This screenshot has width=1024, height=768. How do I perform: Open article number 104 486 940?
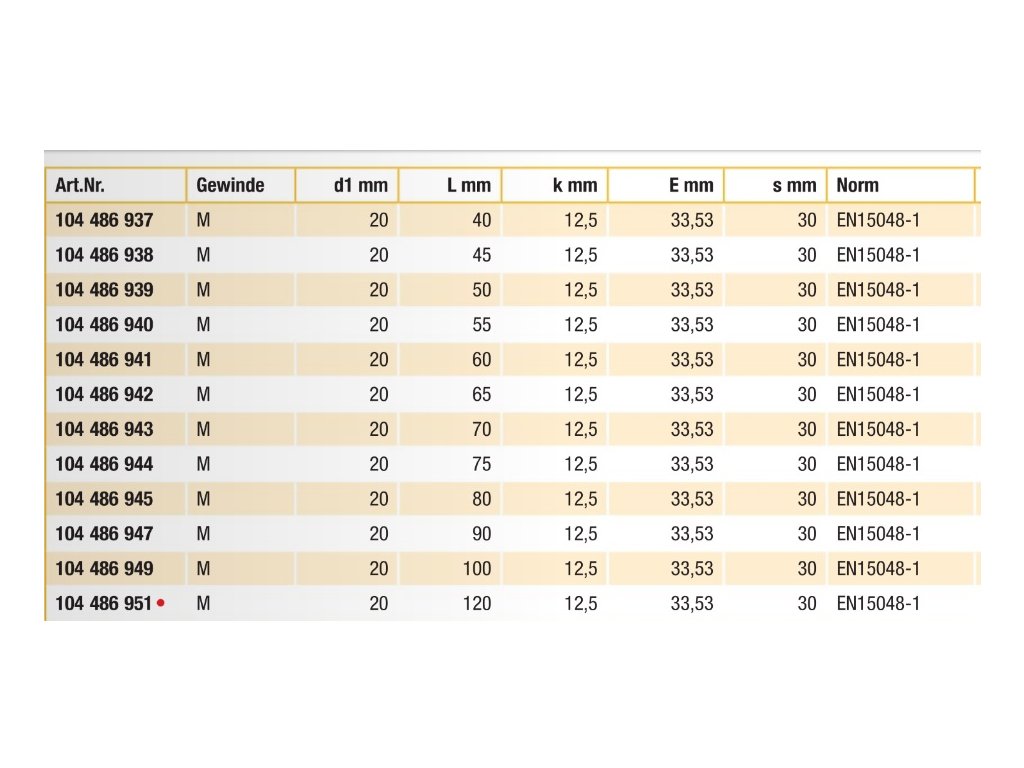coord(104,325)
